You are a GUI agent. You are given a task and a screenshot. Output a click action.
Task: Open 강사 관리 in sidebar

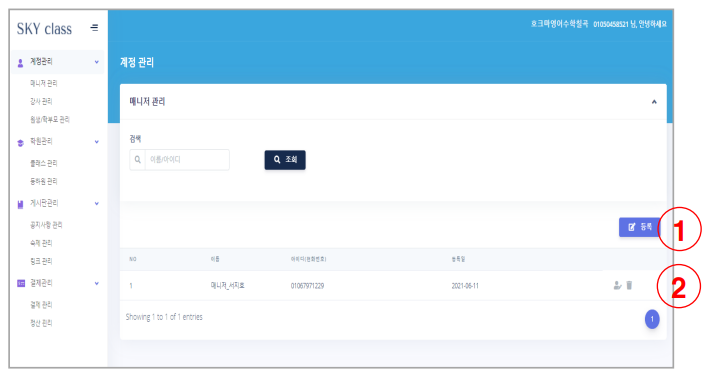tap(41, 101)
